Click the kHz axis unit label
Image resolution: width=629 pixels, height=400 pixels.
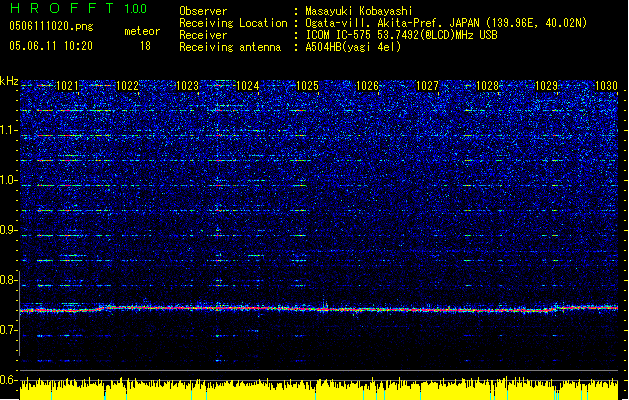pos(9,81)
